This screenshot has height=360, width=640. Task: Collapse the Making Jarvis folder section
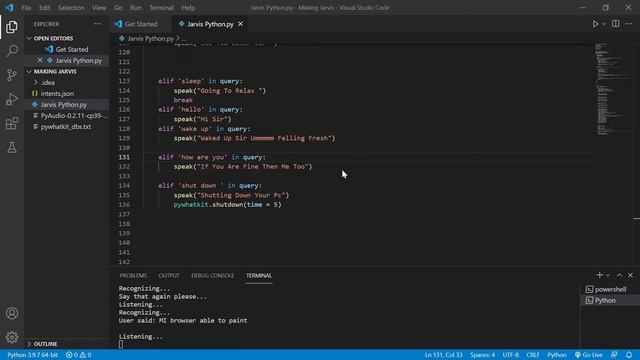(55, 71)
